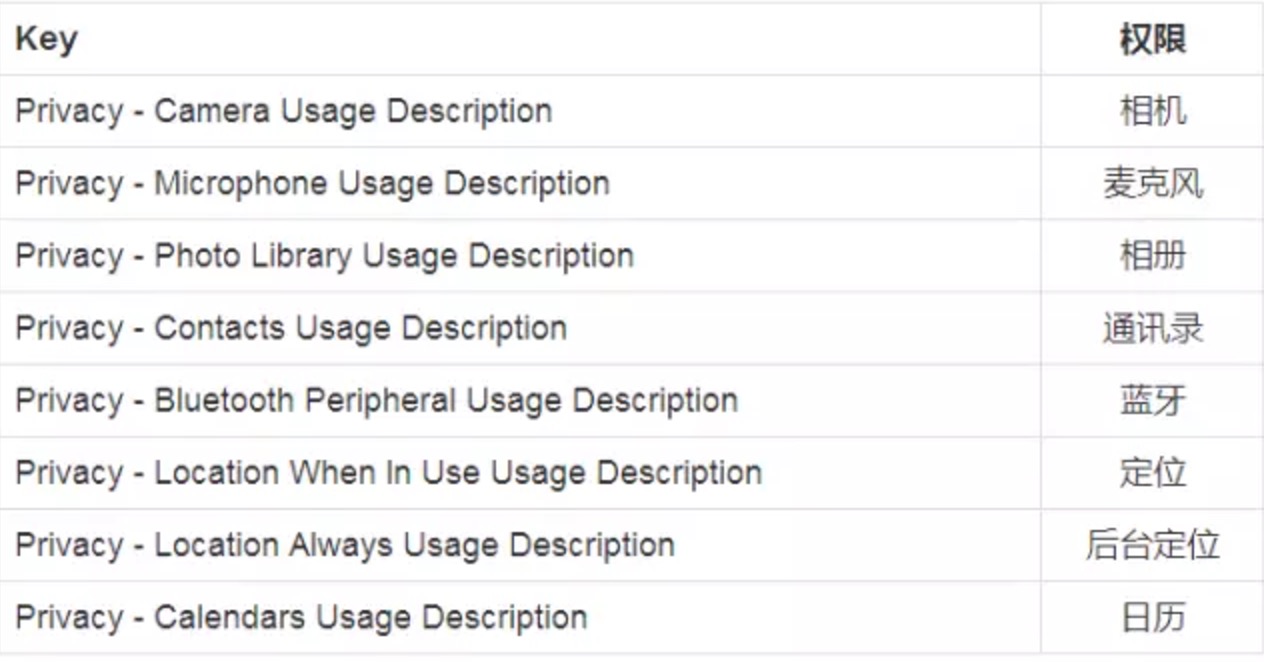Click the 后台定位 permission cell
The height and width of the screenshot is (662, 1264).
(1152, 545)
